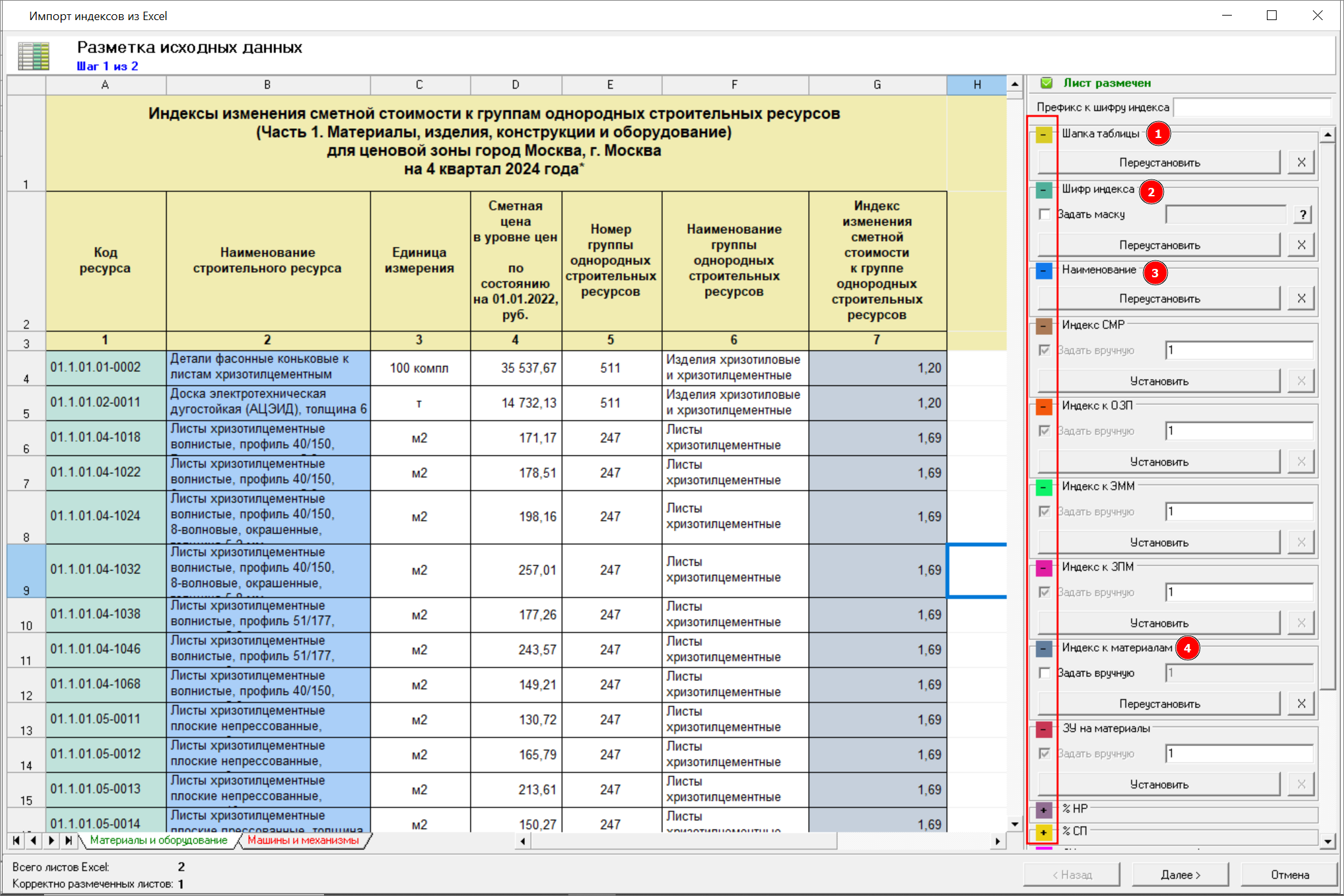Click the spreadsheet icon beside Разметка исходных данных

(34, 56)
